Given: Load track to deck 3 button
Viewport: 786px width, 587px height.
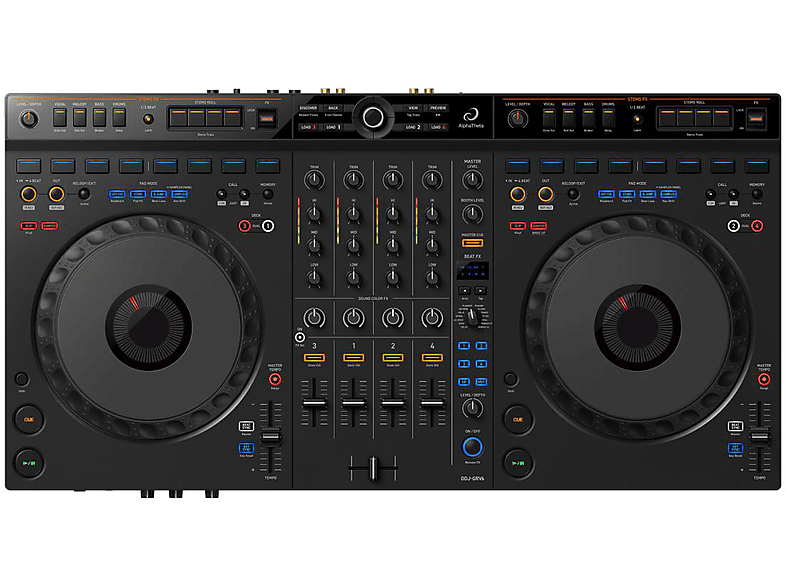Looking at the screenshot, I should pos(308,127).
